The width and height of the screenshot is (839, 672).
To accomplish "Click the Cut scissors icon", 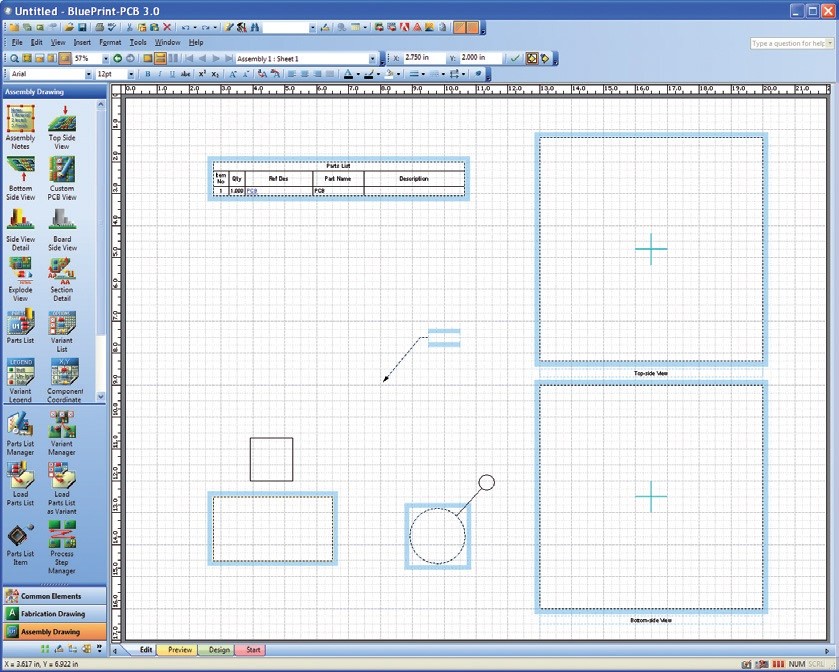I will pyautogui.click(x=129, y=27).
